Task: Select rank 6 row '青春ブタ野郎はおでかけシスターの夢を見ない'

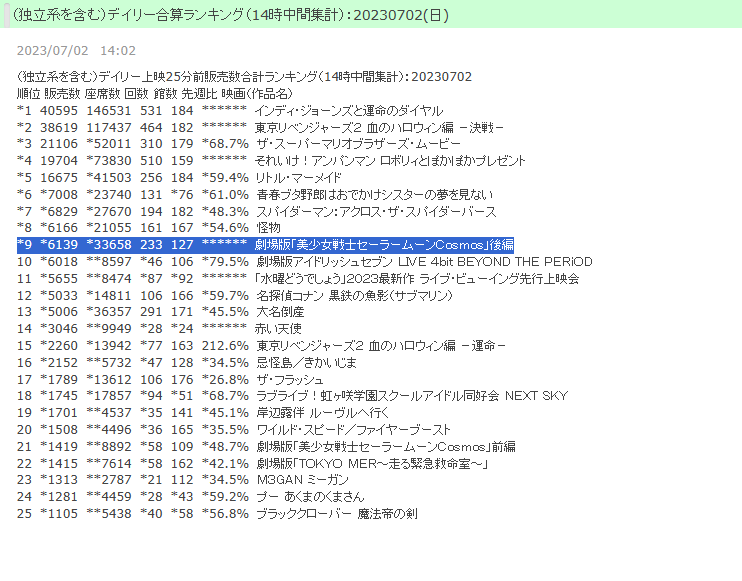Action: pyautogui.click(x=255, y=194)
